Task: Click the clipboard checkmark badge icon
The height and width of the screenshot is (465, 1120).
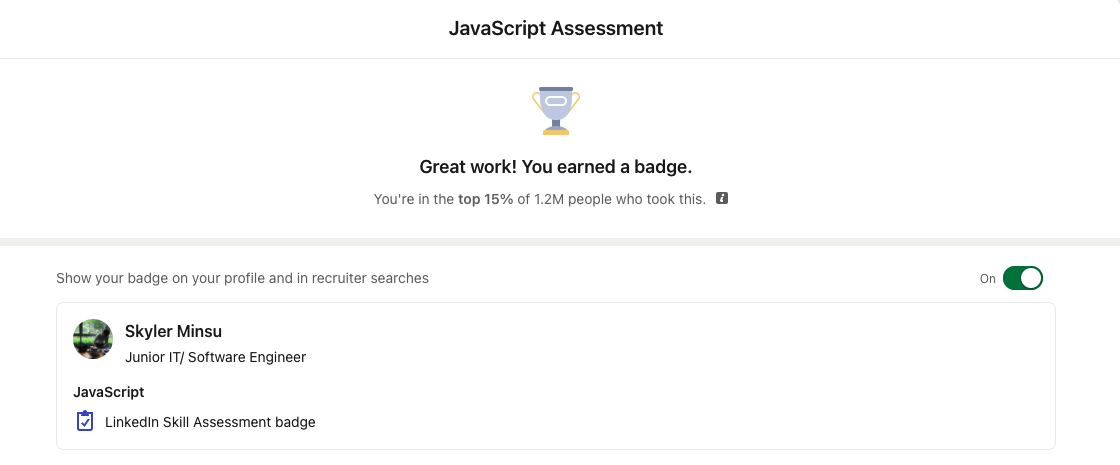Action: (84, 421)
